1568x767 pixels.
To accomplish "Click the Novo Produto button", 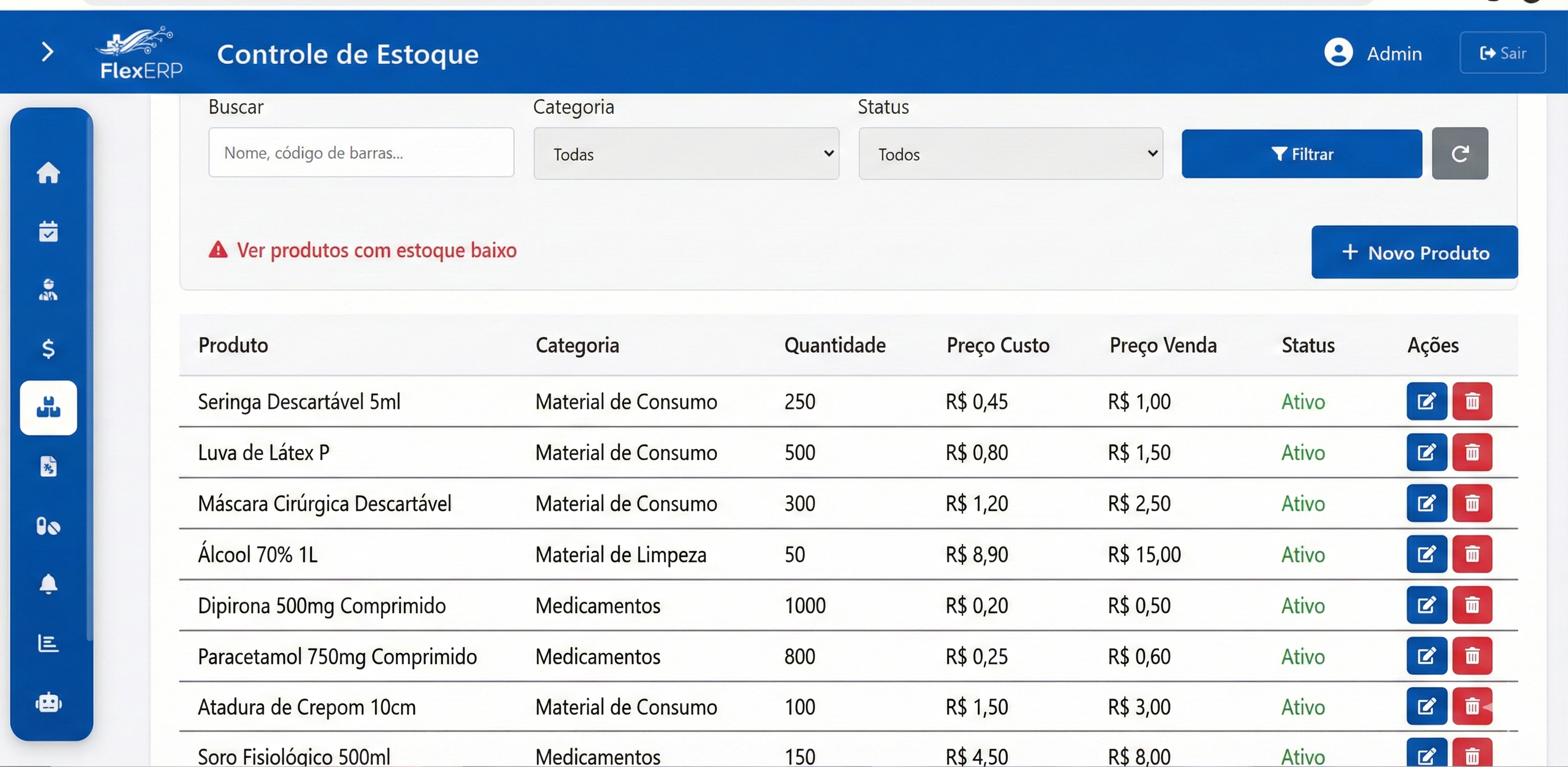I will click(1414, 252).
